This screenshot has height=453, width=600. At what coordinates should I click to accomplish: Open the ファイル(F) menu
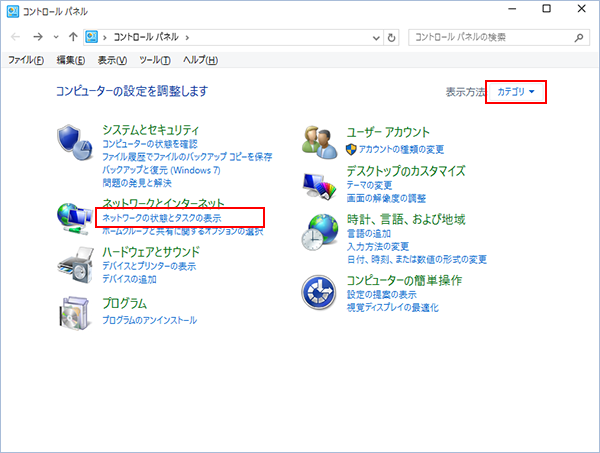coord(26,60)
